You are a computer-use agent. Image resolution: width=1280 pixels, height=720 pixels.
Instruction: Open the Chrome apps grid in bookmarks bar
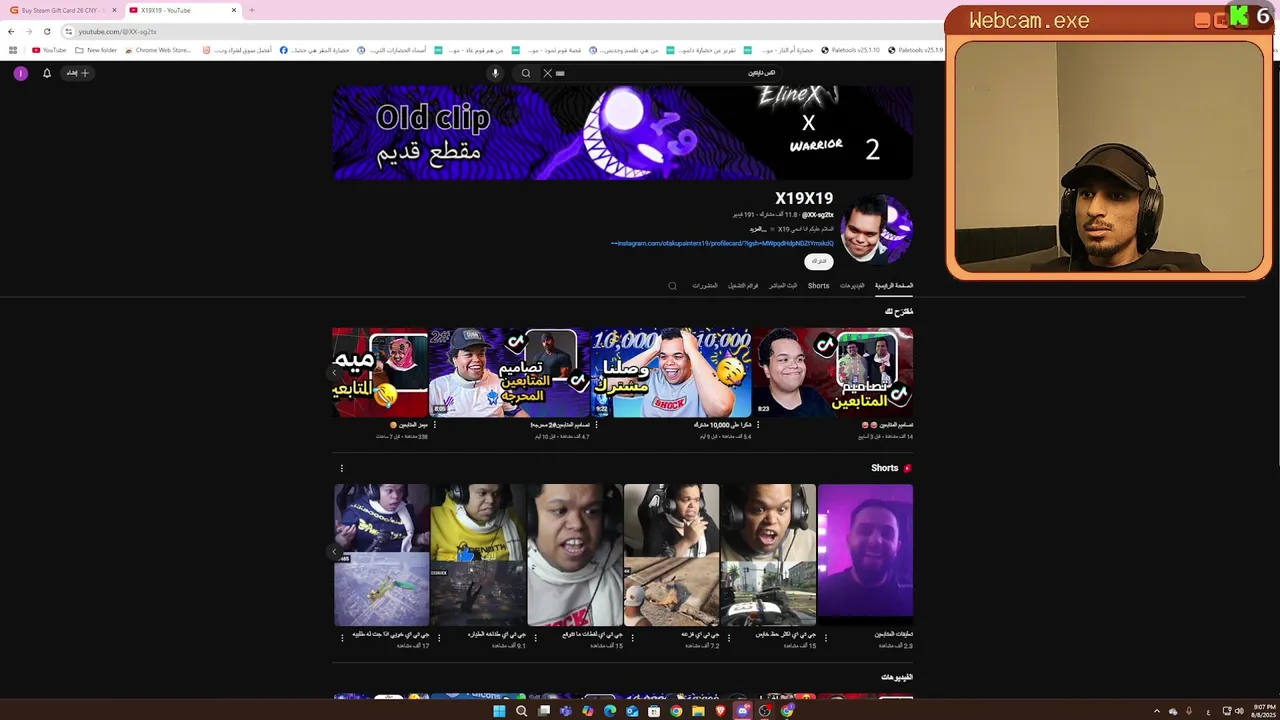13,50
